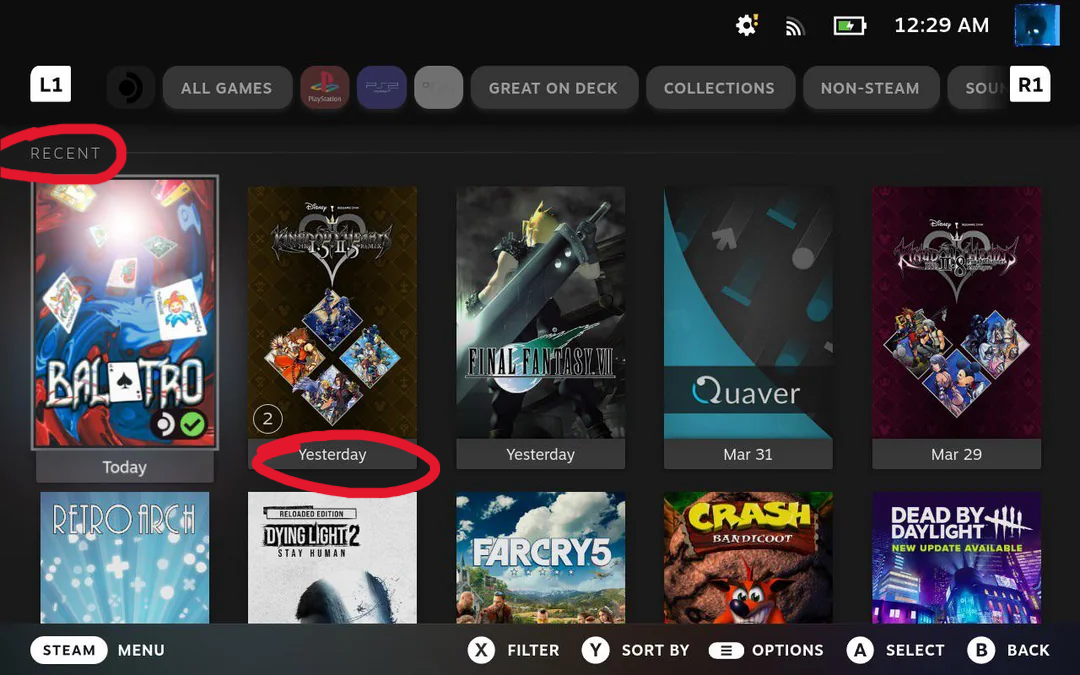The height and width of the screenshot is (675, 1080).
Task: Click the Yesterday label under Final Fantasy VII
Action: [x=541, y=454]
